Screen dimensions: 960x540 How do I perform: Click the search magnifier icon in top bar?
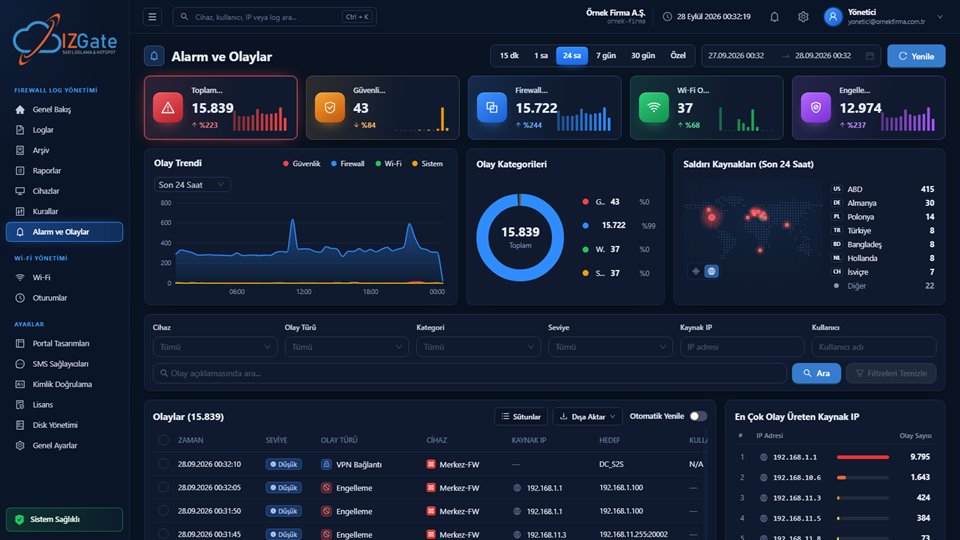(184, 17)
